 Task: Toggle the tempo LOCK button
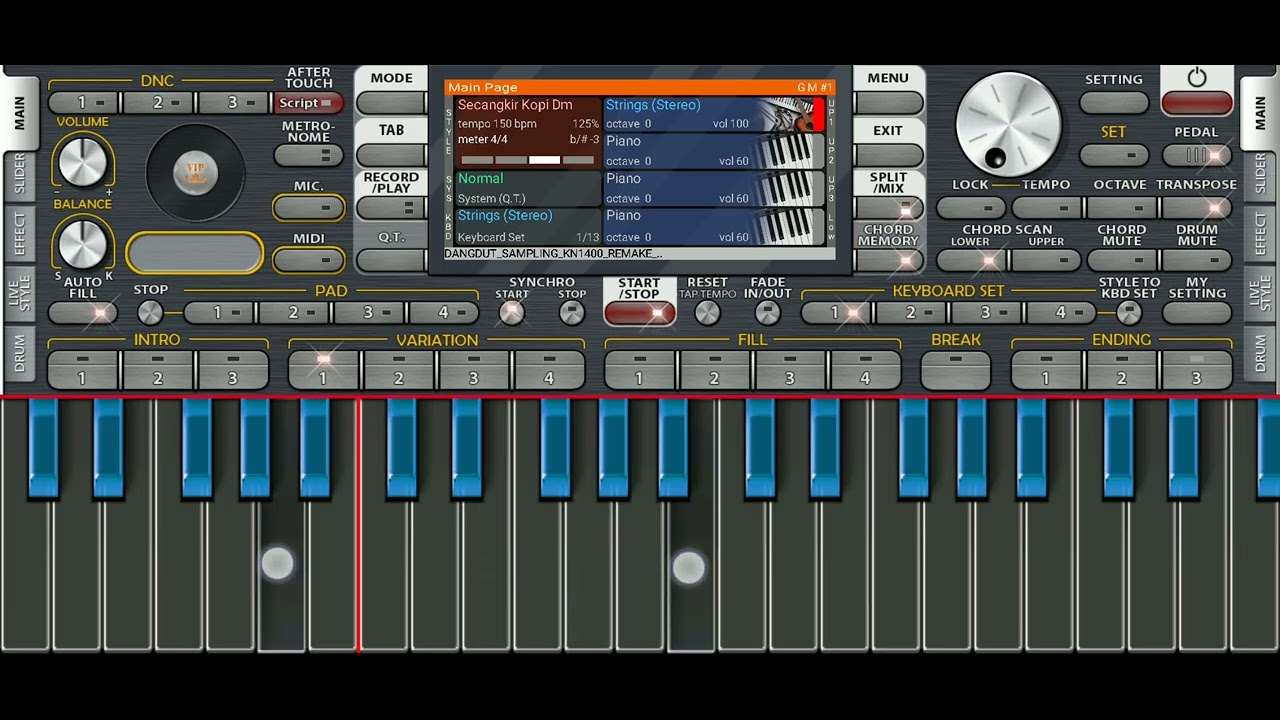tap(971, 208)
